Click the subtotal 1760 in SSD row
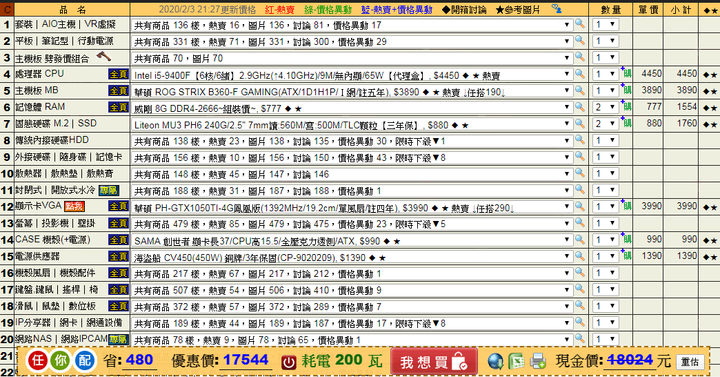This screenshot has width=720, height=377. 686,123
